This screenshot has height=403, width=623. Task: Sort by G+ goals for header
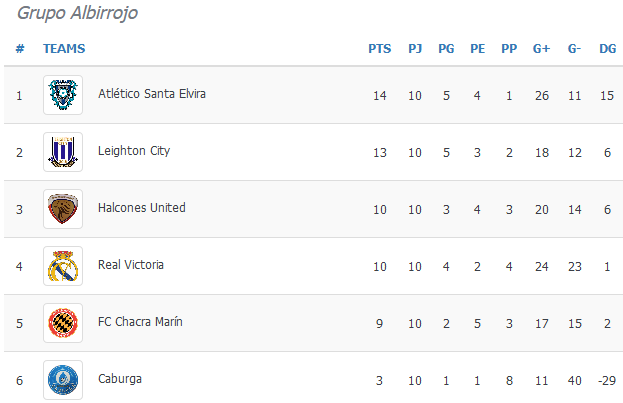pyautogui.click(x=541, y=48)
